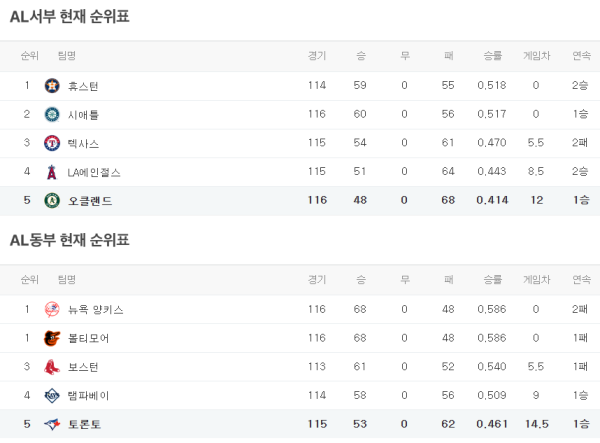Select the highlighted 토론토 team name
The height and width of the screenshot is (443, 600).
pos(83,425)
